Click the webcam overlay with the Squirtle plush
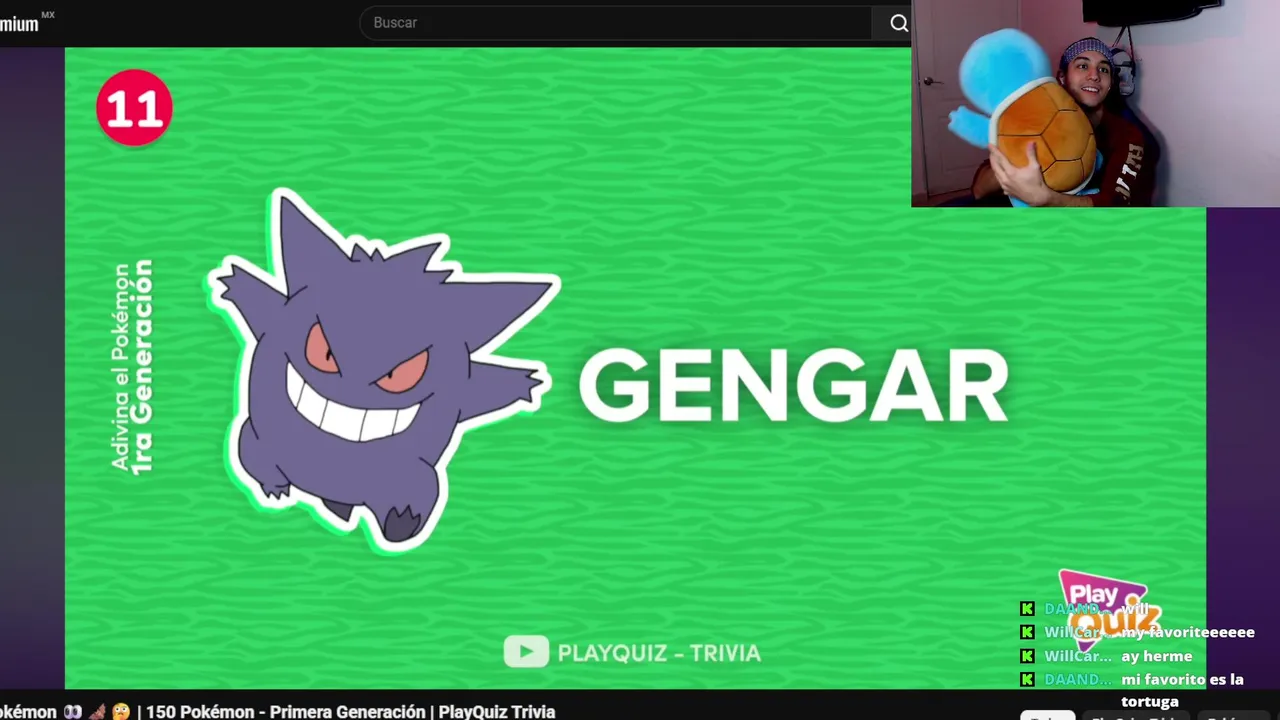The height and width of the screenshot is (720, 1280). 1095,103
